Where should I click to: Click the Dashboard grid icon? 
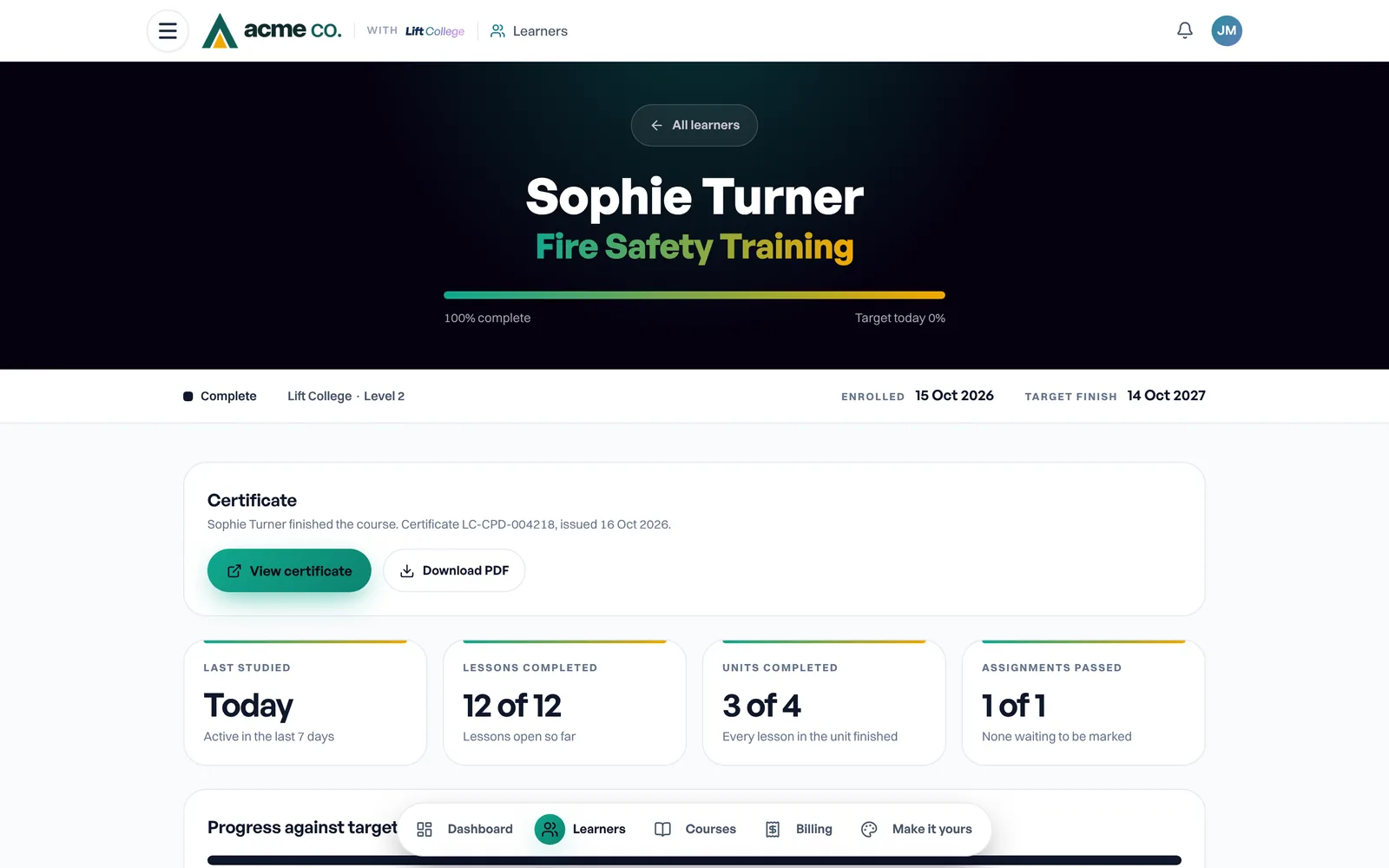point(425,830)
